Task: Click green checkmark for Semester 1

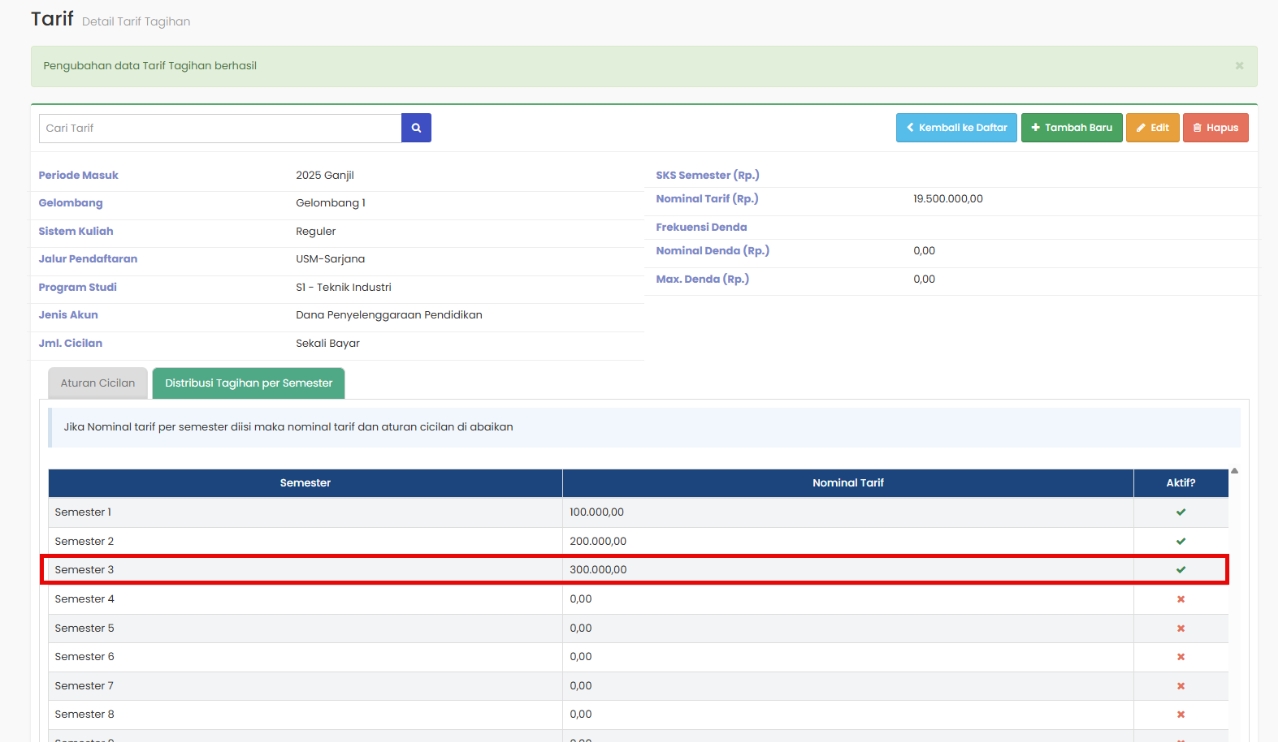Action: 1180,512
